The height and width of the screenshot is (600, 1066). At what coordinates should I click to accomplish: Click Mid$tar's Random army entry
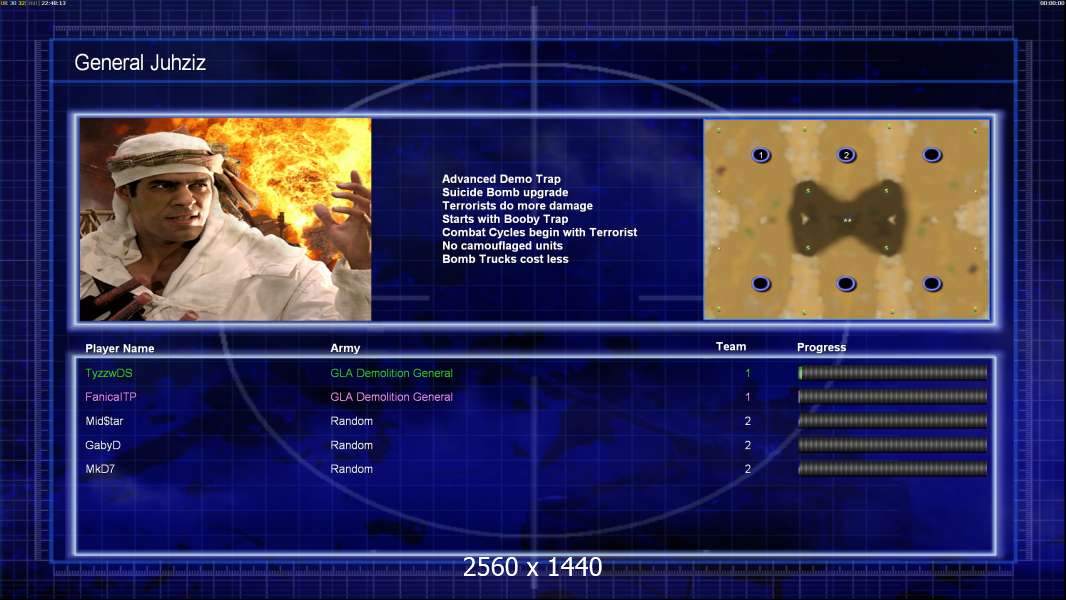click(351, 421)
